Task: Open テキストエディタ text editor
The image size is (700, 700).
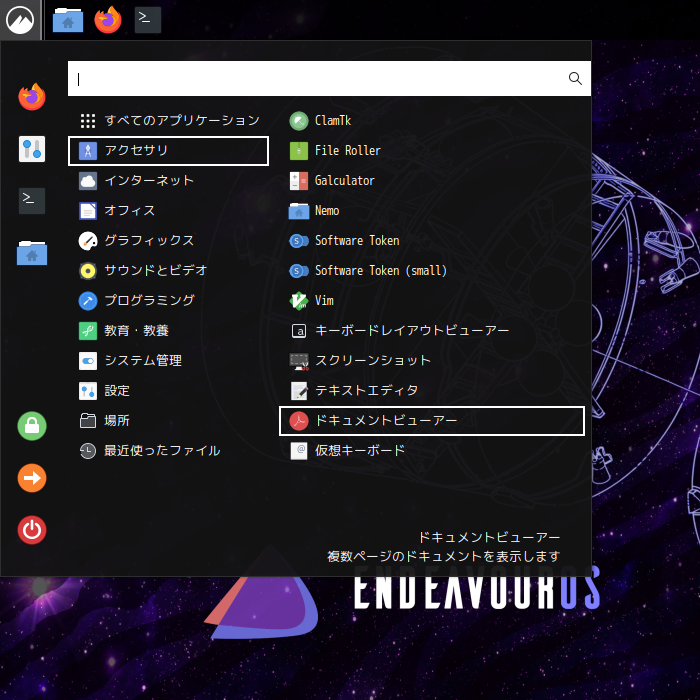Action: click(x=432, y=391)
